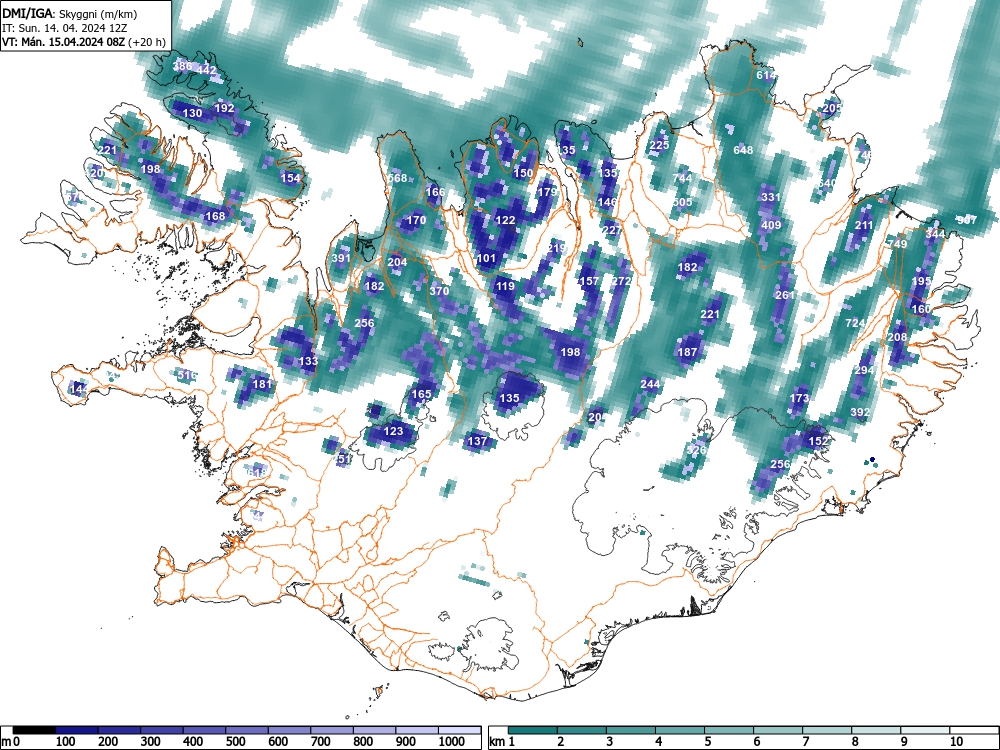Image resolution: width=1000 pixels, height=750 pixels.
Task: Click the 'km 1' label on kilometer legend
Action: (x=503, y=742)
